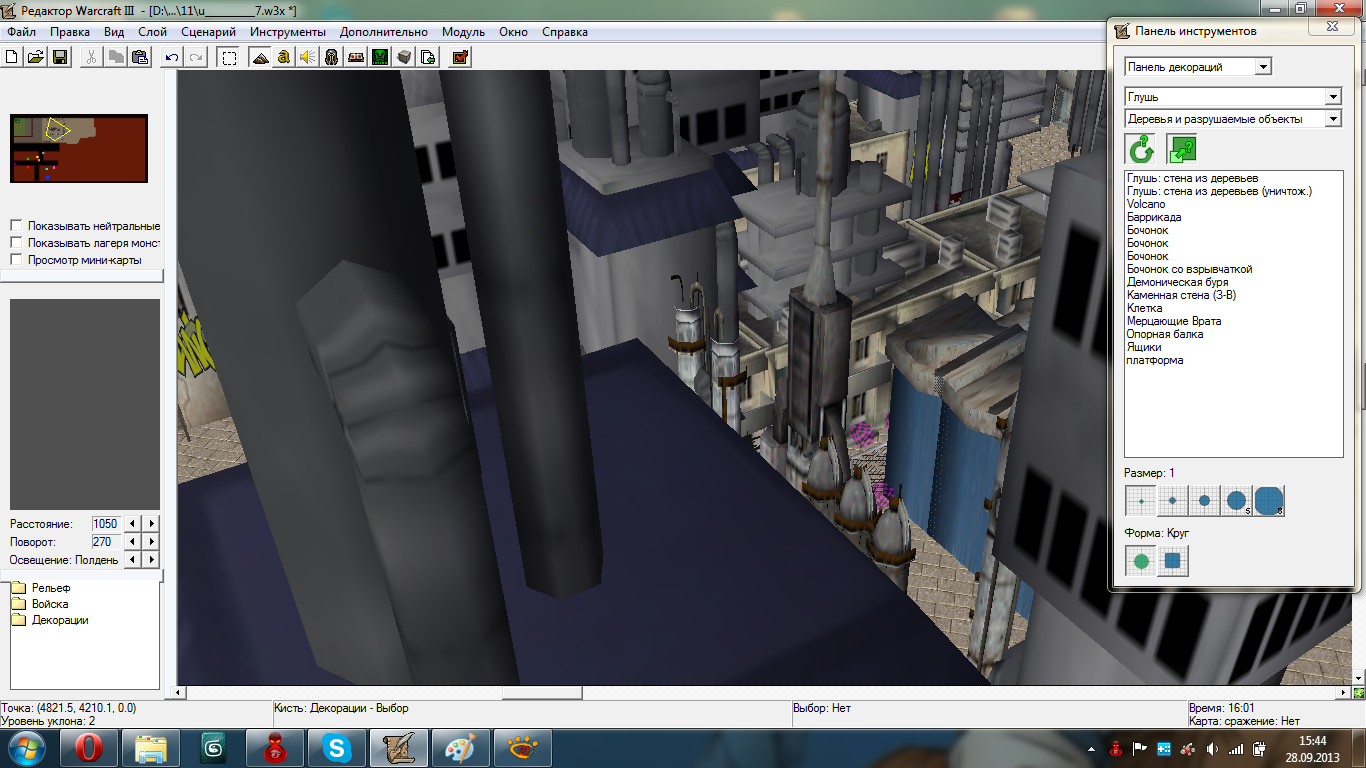Screen dimensions: 1366x768
Task: Toggle 'Показывать лагеря монстров' checkbox
Action: click(16, 243)
